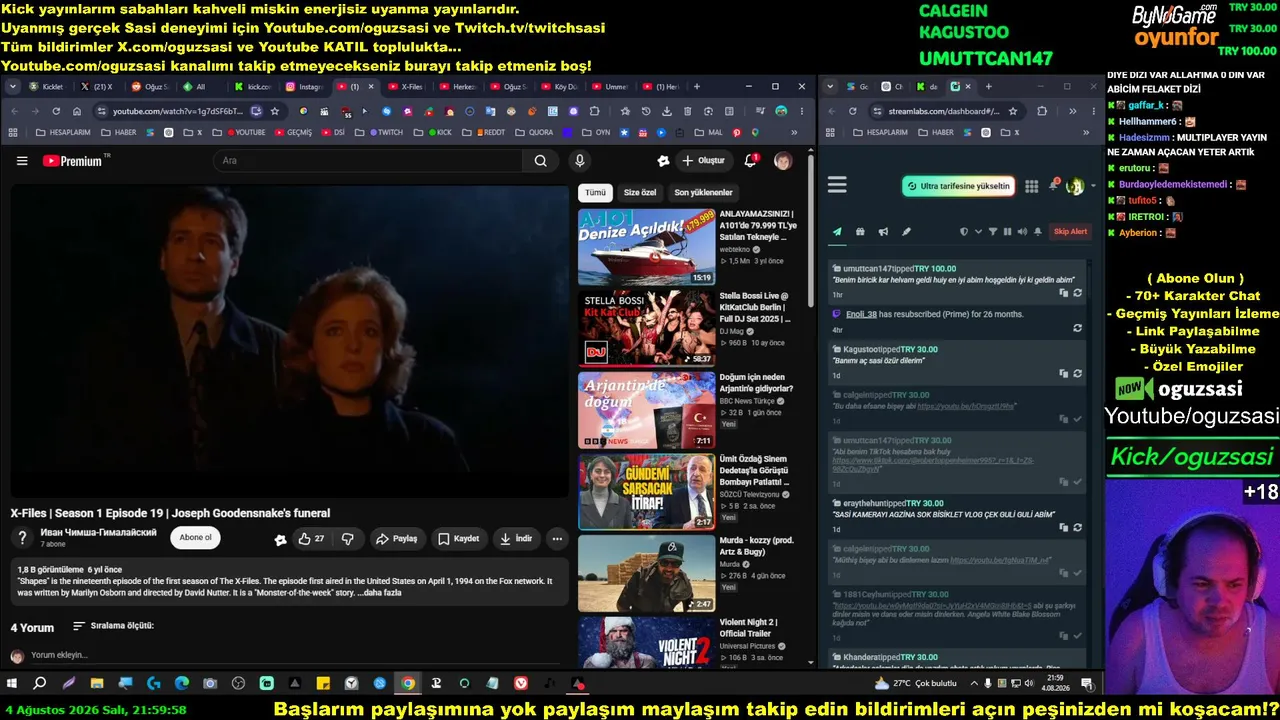Dislike the X-Files video
Viewport: 1280px width, 720px height.
(348, 539)
